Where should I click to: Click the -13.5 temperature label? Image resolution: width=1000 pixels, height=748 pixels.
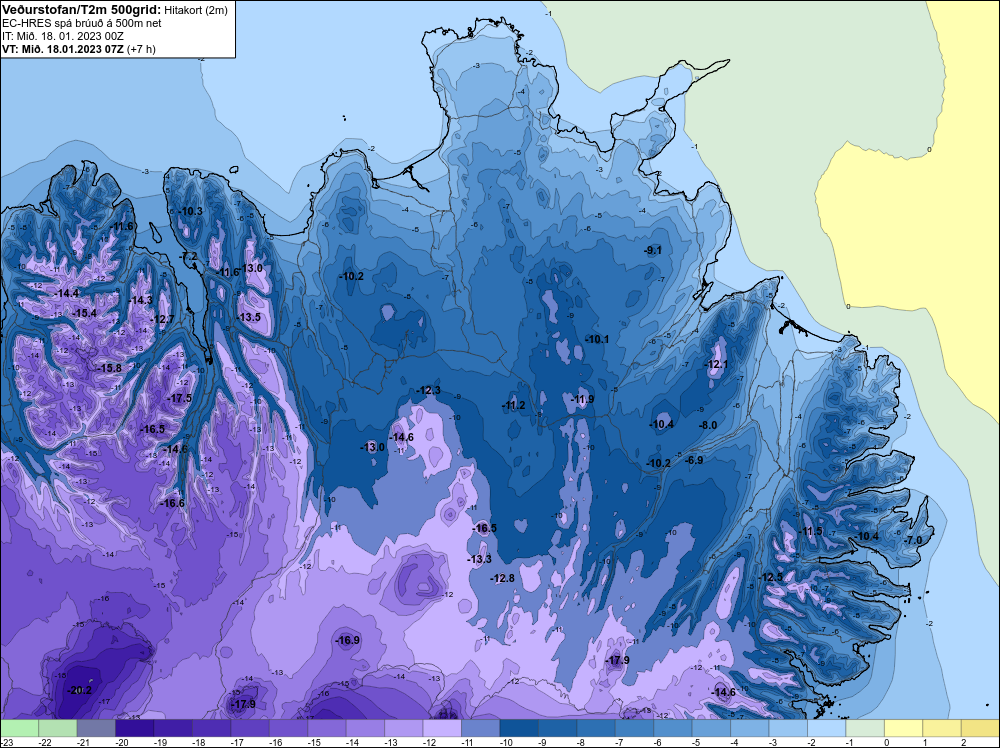pos(249,318)
